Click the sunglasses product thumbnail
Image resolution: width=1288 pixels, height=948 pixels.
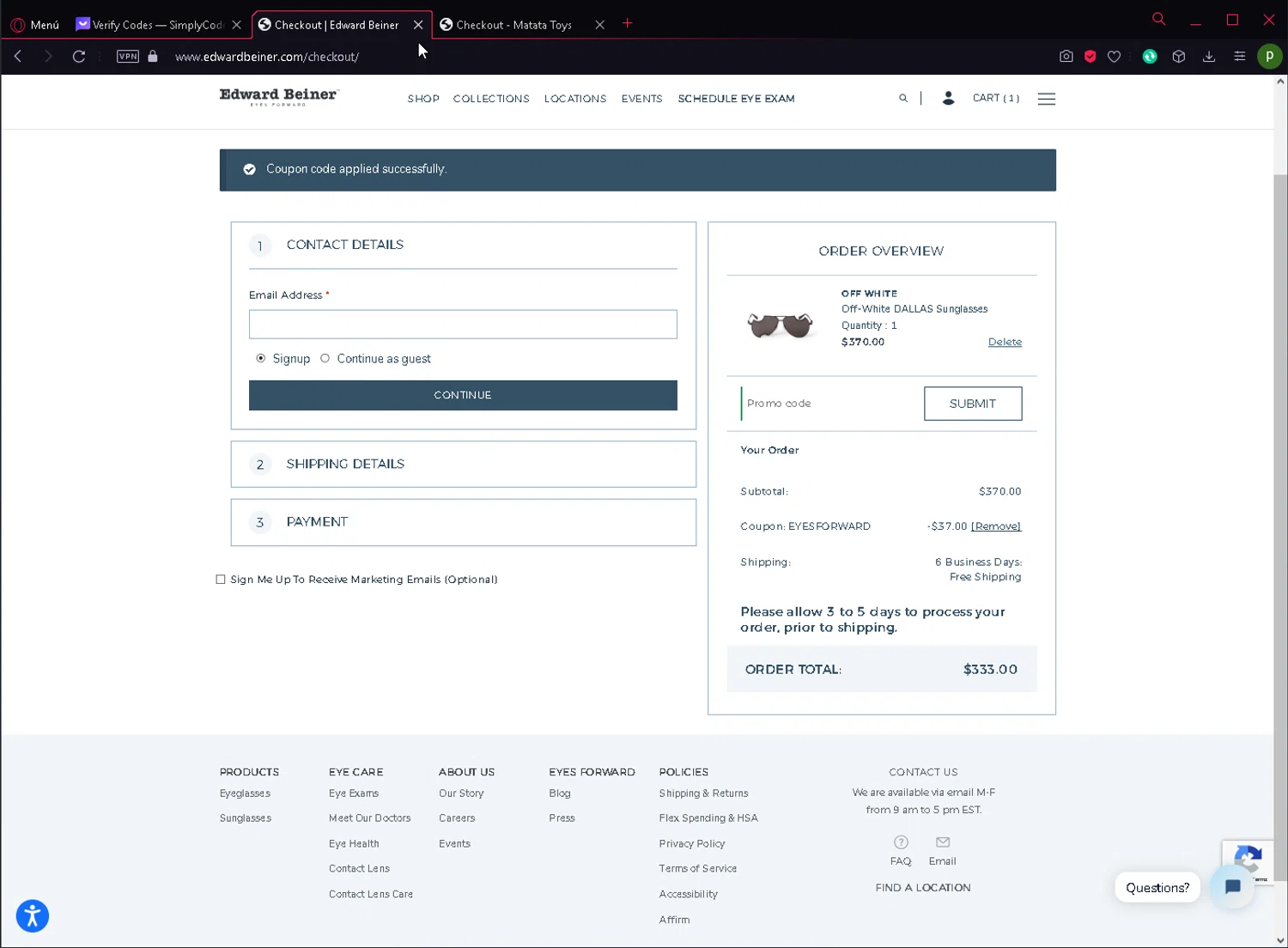[780, 325]
